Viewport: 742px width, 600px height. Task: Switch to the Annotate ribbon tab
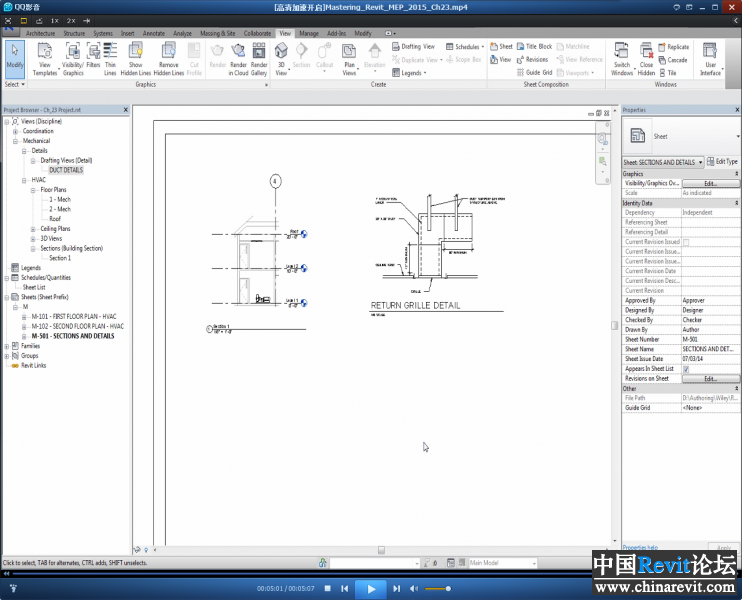click(x=154, y=34)
